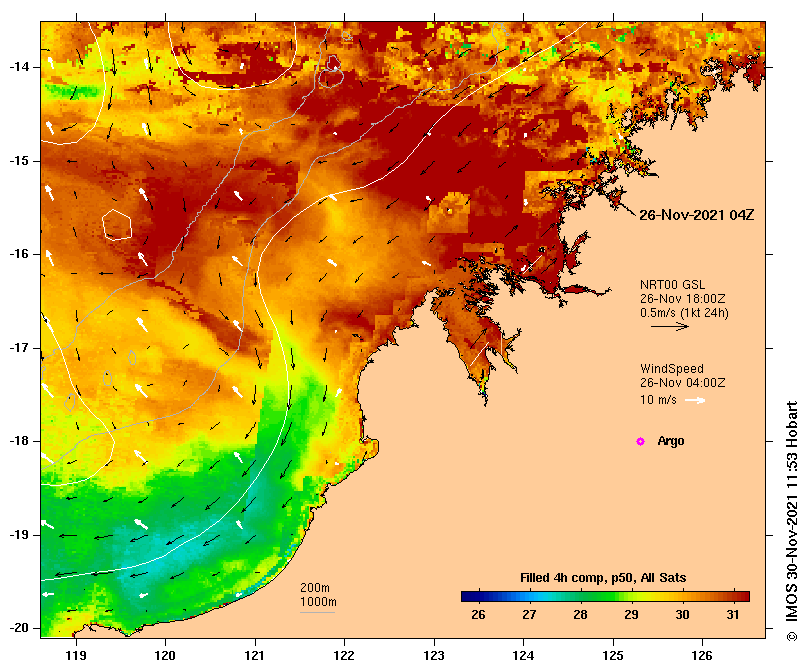
Task: Click the latitude label '-19'
Action: click(19, 535)
